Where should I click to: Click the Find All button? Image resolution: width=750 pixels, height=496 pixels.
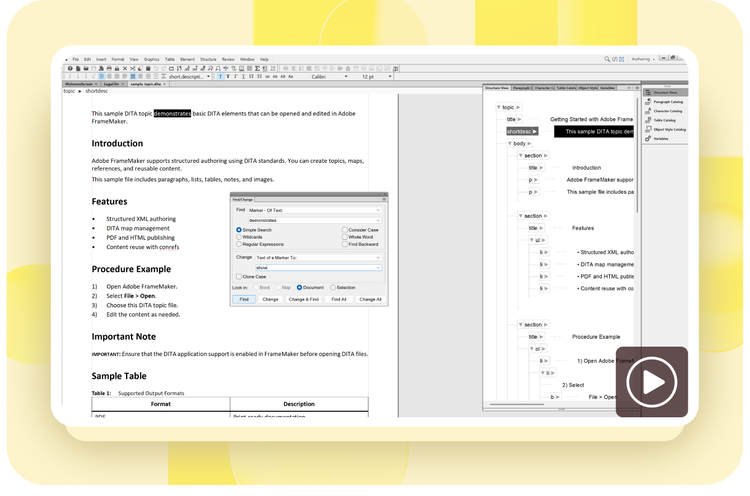click(339, 299)
